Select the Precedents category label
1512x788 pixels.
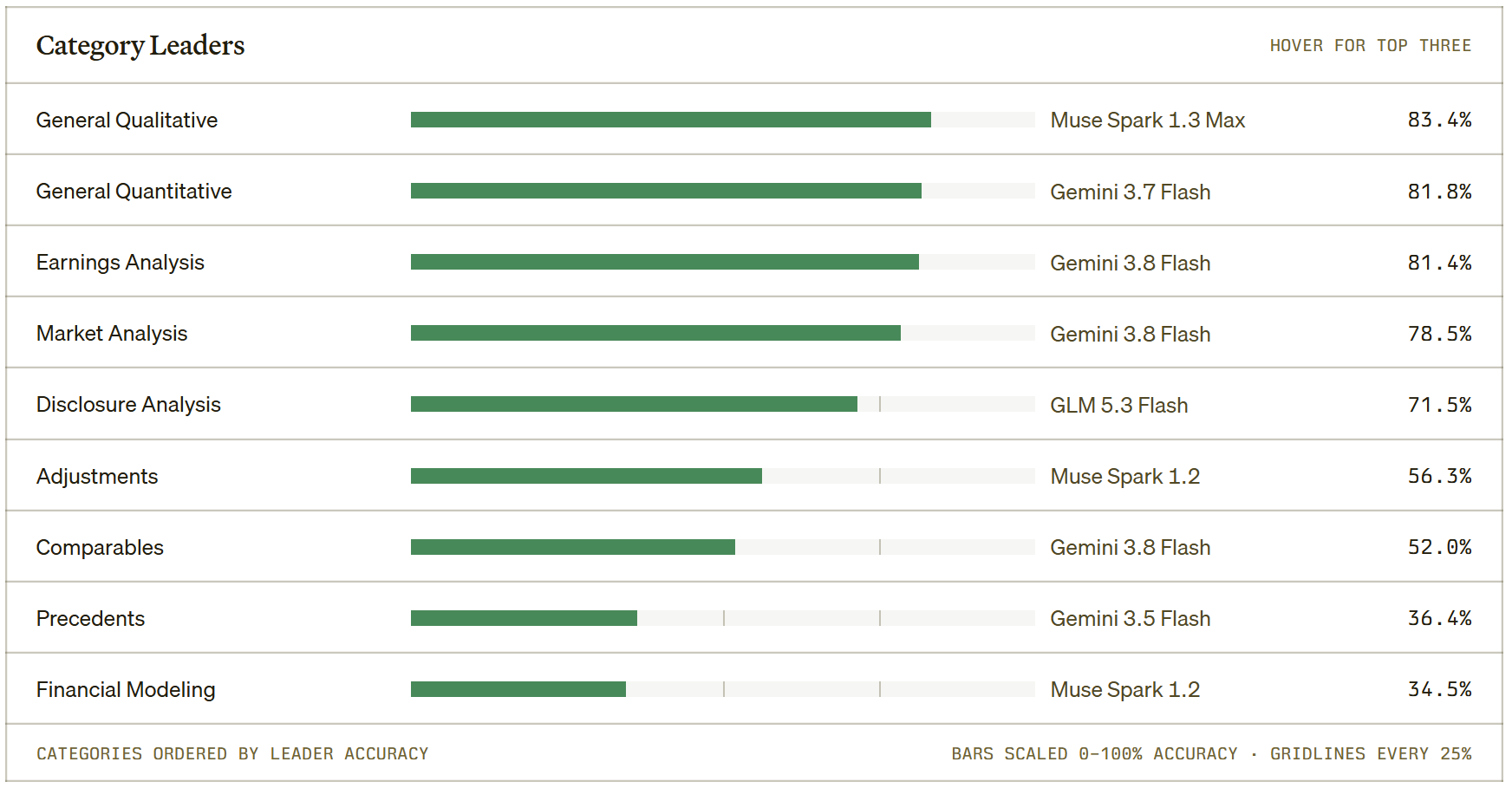tap(90, 618)
